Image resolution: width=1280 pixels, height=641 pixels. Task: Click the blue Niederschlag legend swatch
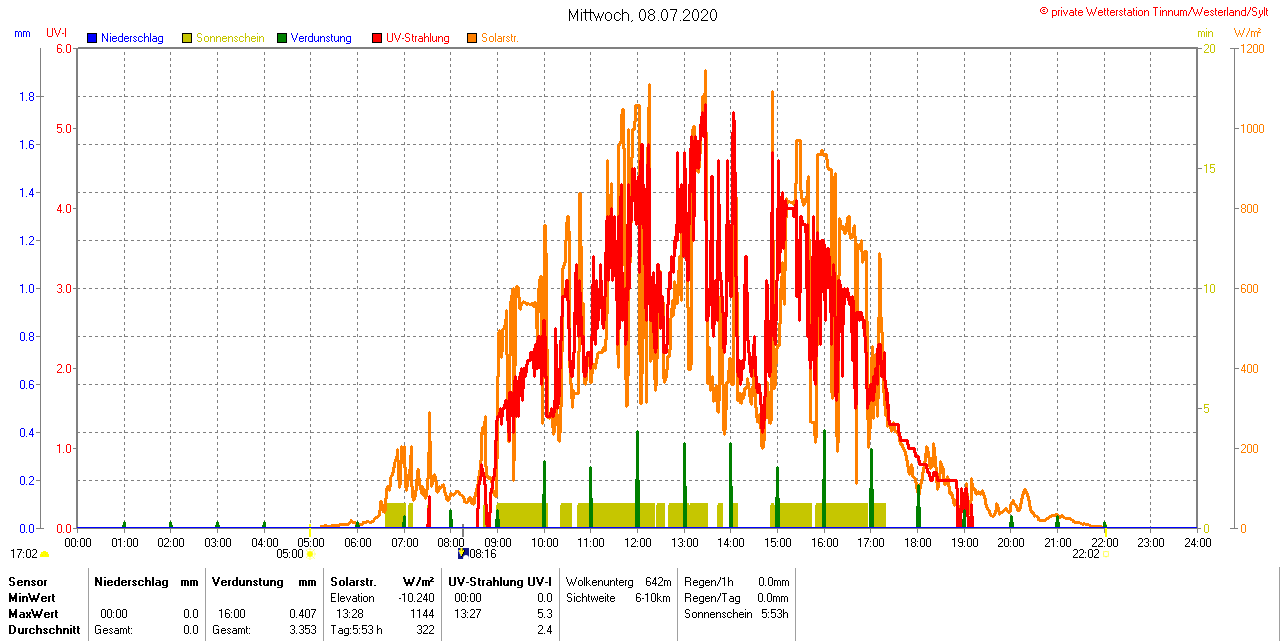point(92,38)
